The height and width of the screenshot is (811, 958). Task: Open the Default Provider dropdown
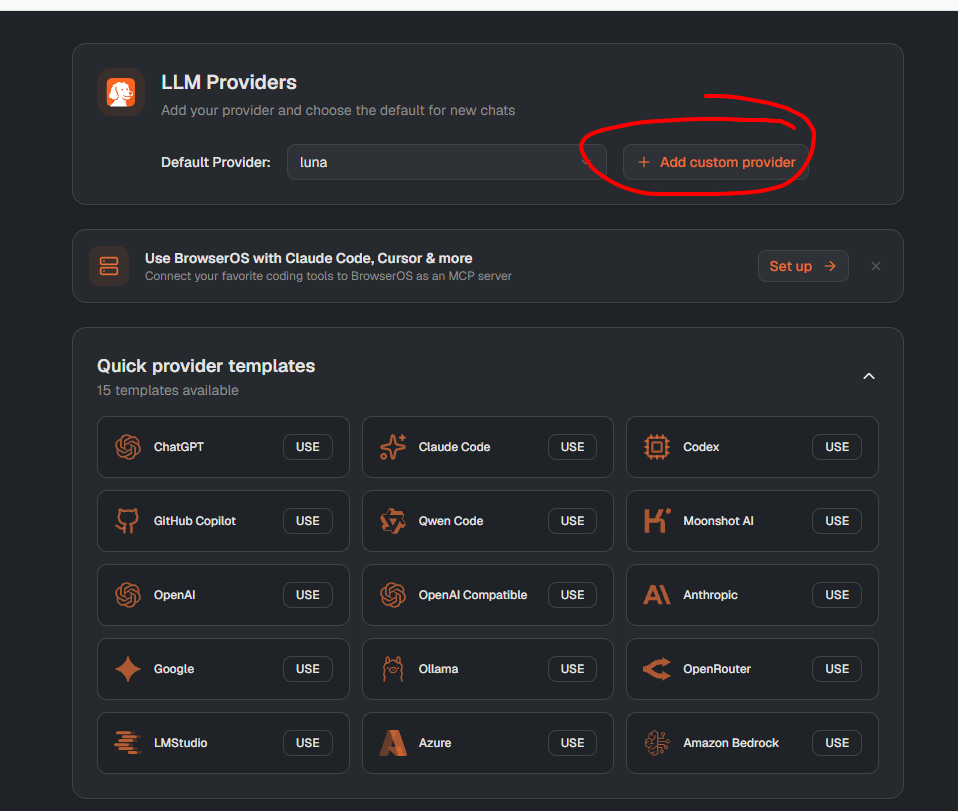tap(447, 162)
